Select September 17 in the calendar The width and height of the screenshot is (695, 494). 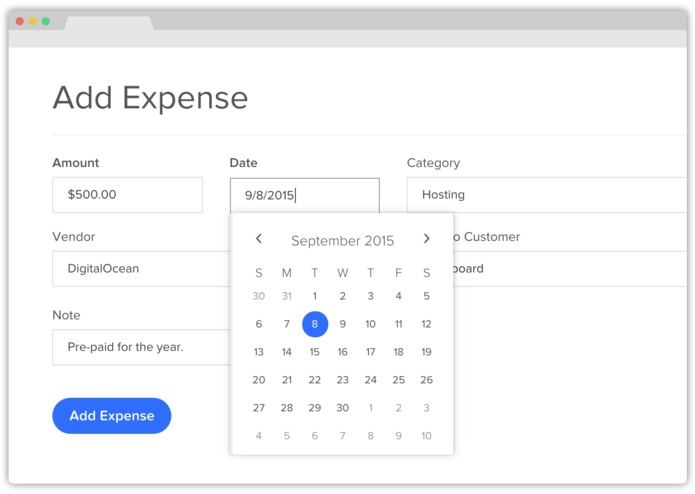click(371, 352)
